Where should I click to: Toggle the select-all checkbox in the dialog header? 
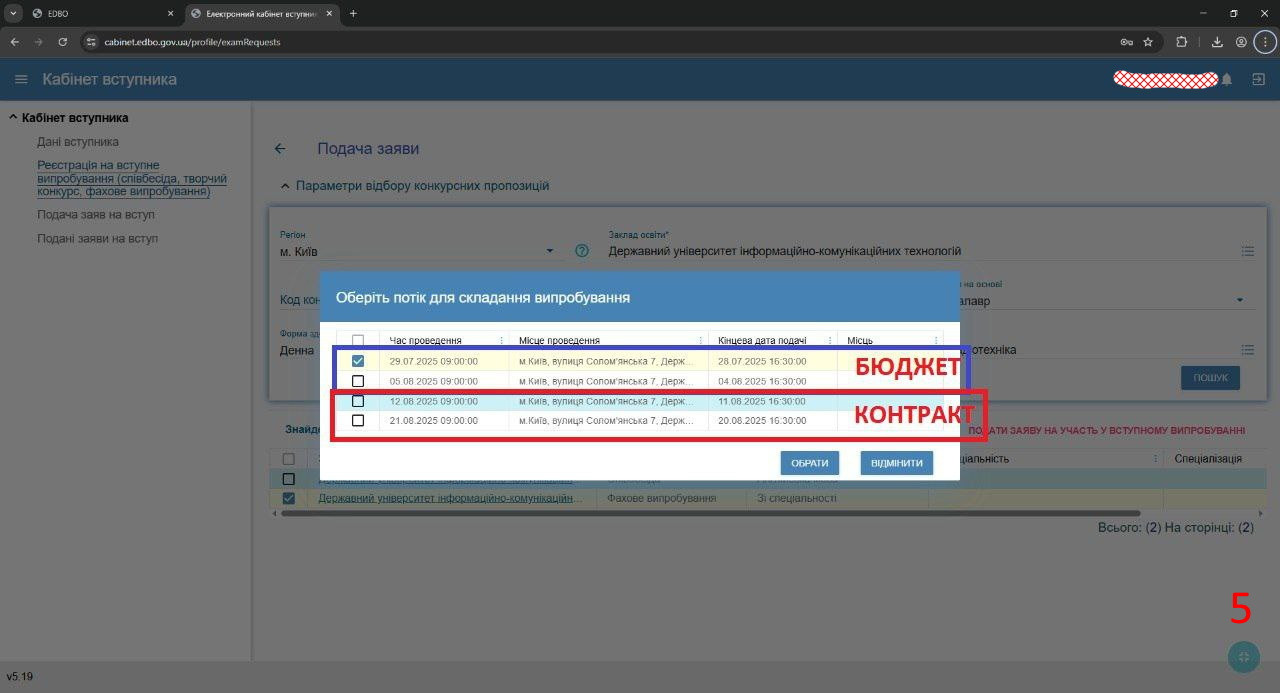click(x=358, y=341)
